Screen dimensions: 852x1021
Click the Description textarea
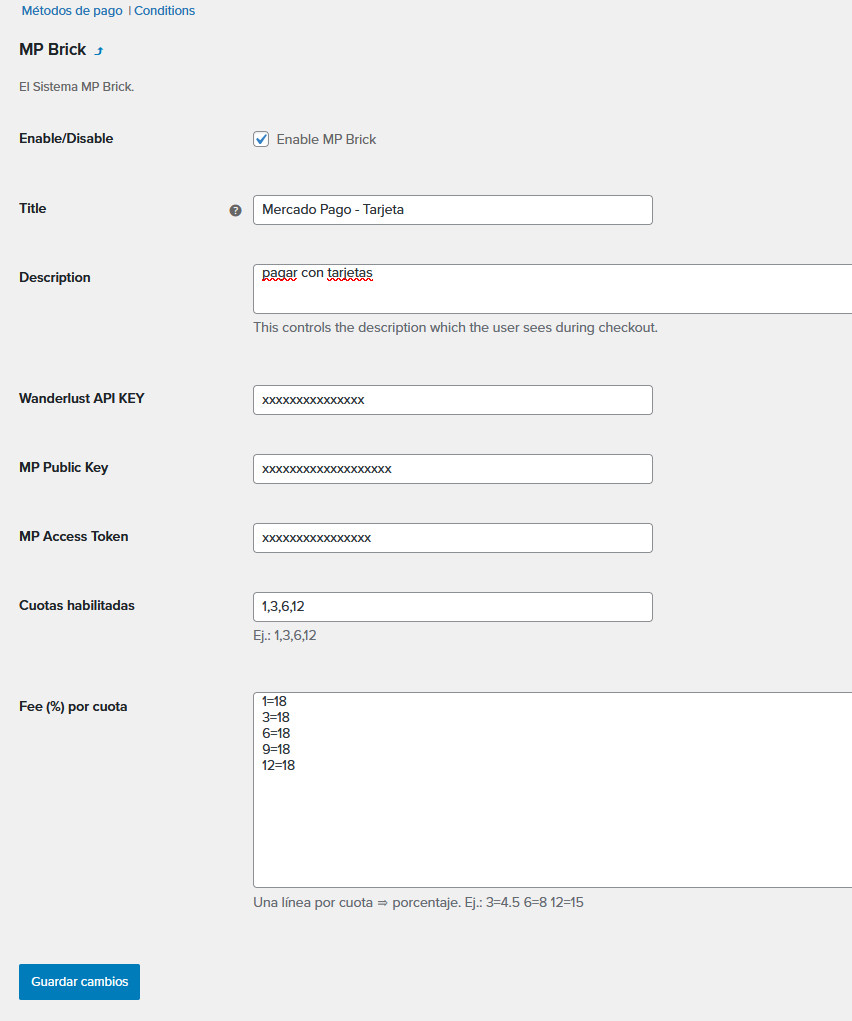click(x=552, y=288)
